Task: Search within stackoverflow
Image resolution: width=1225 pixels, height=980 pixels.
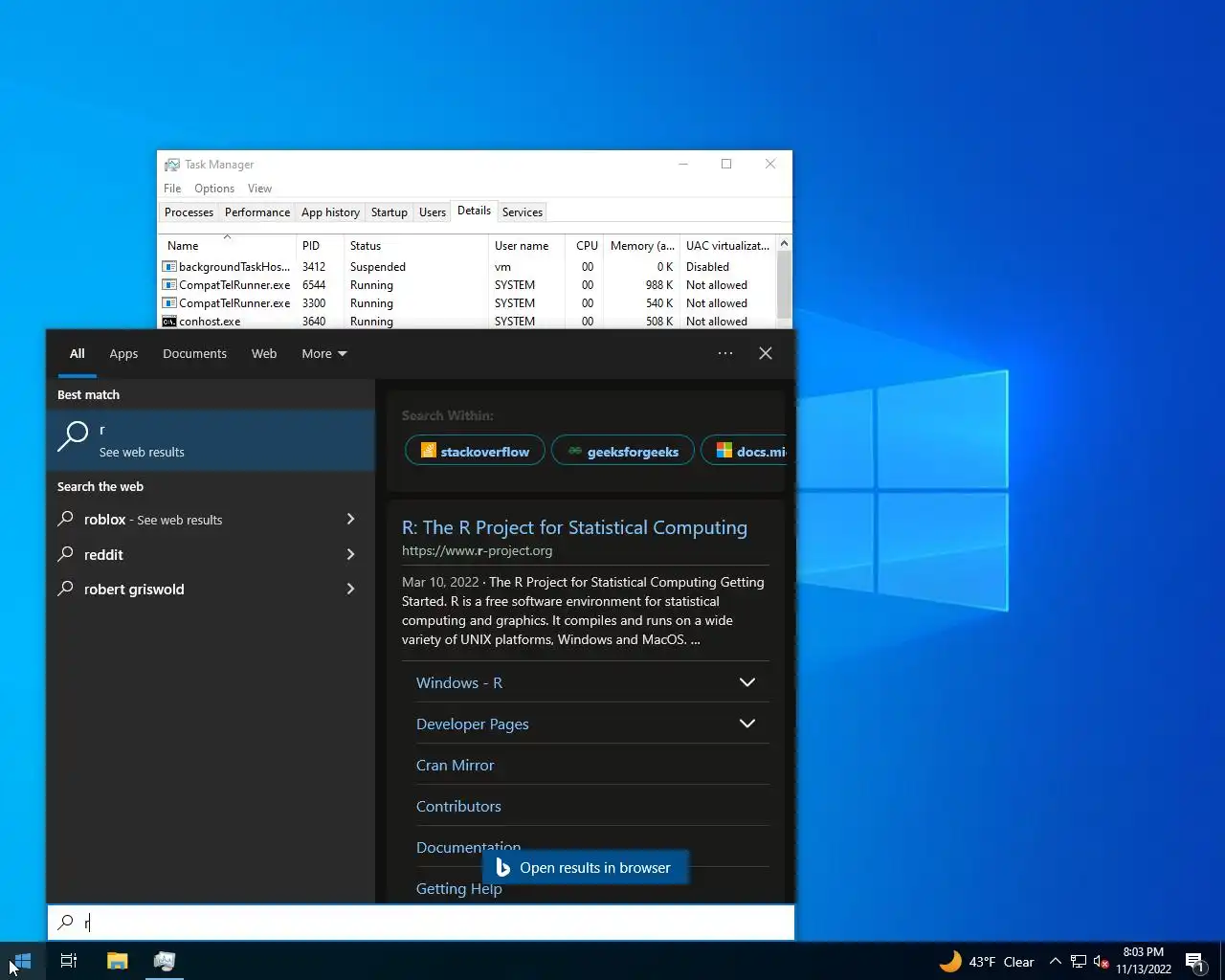Action: click(x=475, y=451)
